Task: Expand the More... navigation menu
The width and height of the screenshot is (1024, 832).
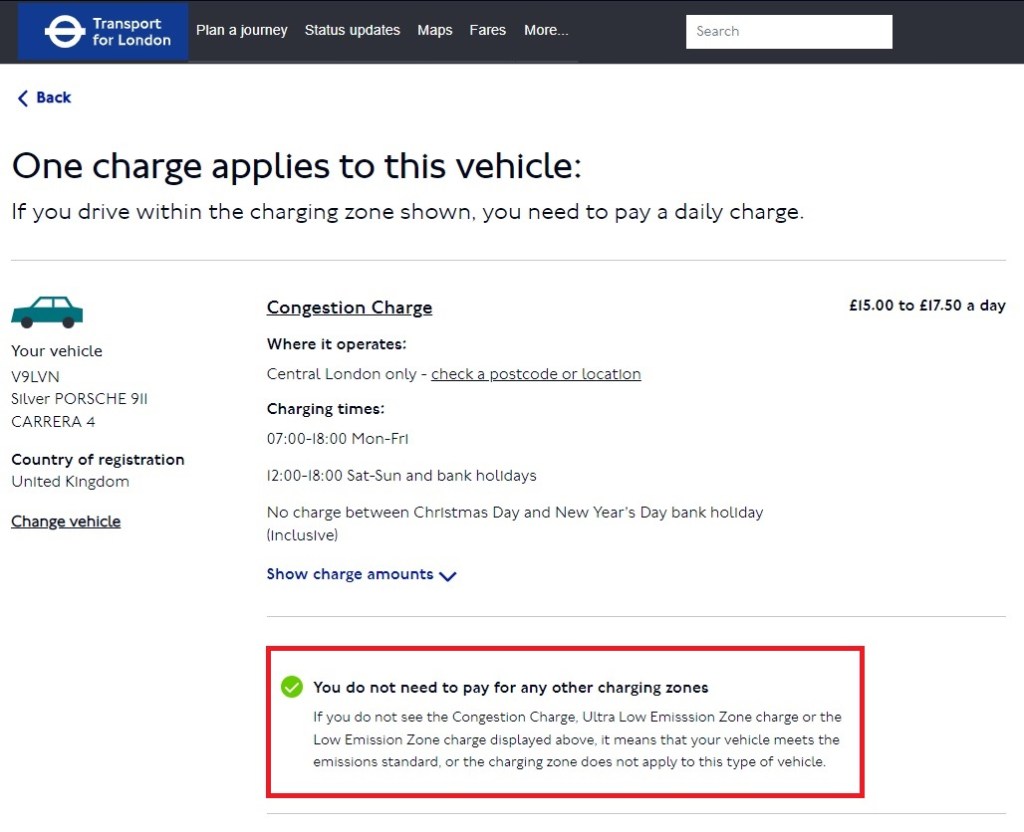Action: [x=546, y=31]
